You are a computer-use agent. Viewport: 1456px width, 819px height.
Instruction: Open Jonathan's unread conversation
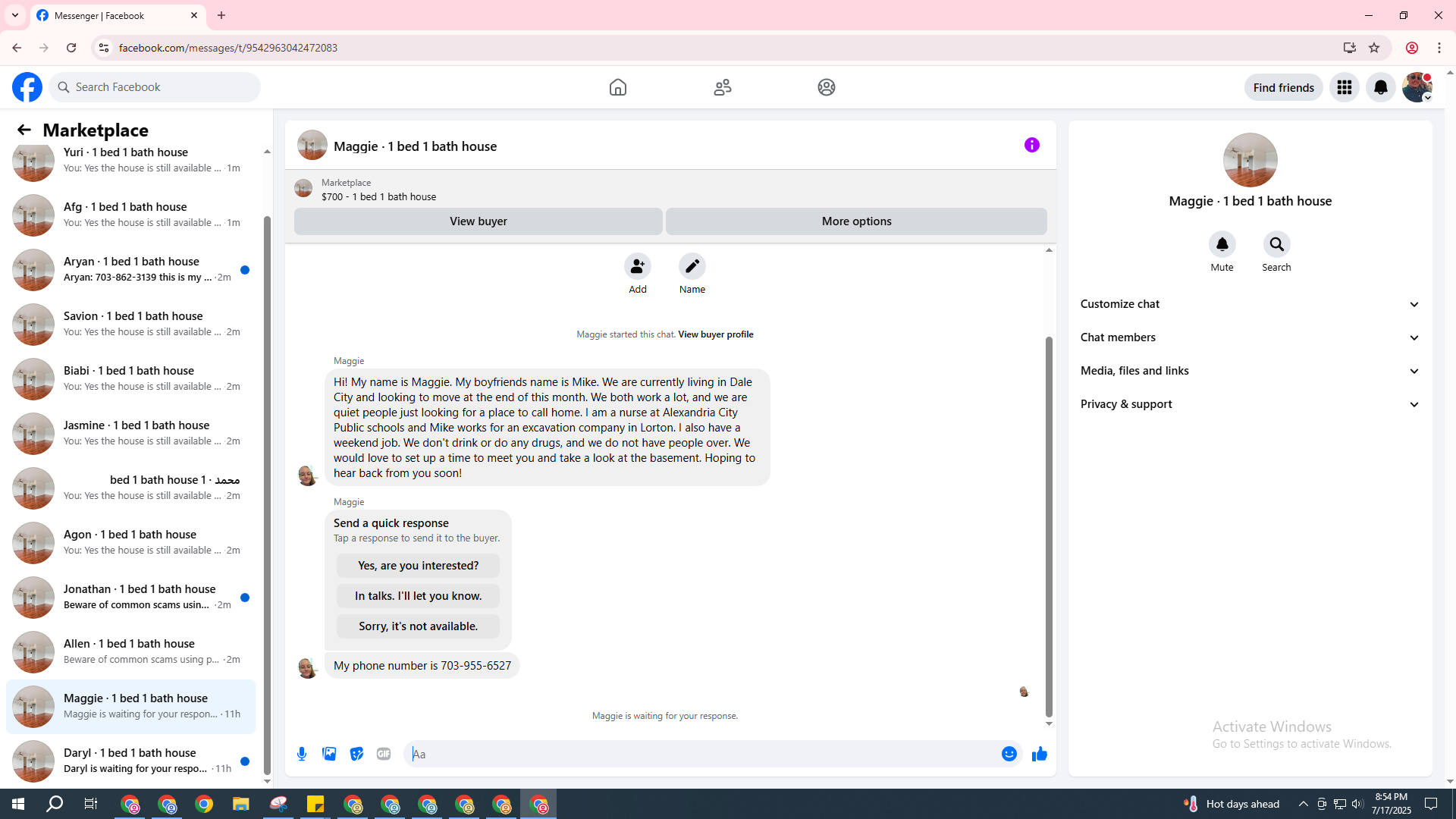tap(130, 597)
